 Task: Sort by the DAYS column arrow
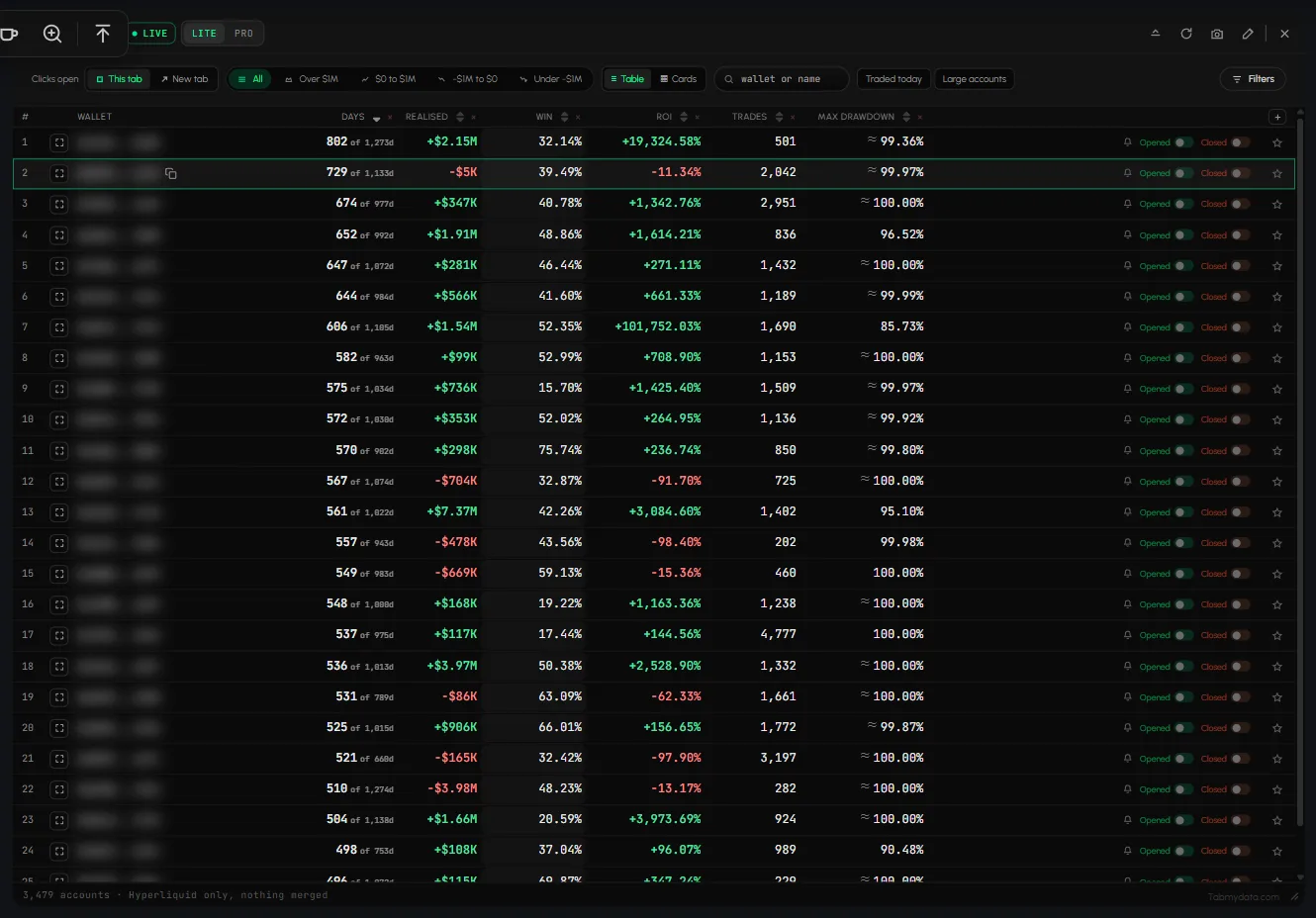376,118
